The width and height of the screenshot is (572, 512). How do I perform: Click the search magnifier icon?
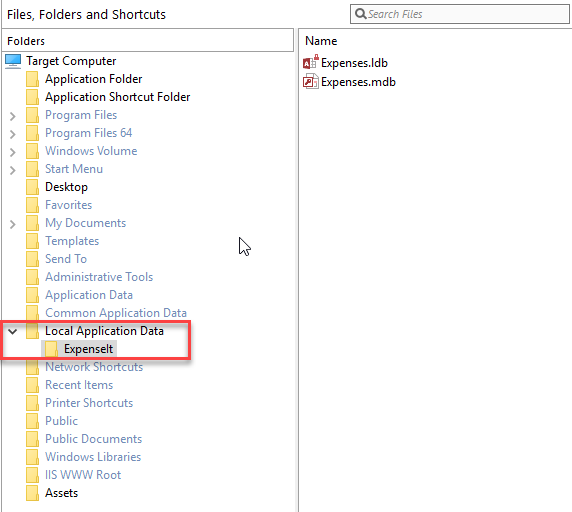360,14
